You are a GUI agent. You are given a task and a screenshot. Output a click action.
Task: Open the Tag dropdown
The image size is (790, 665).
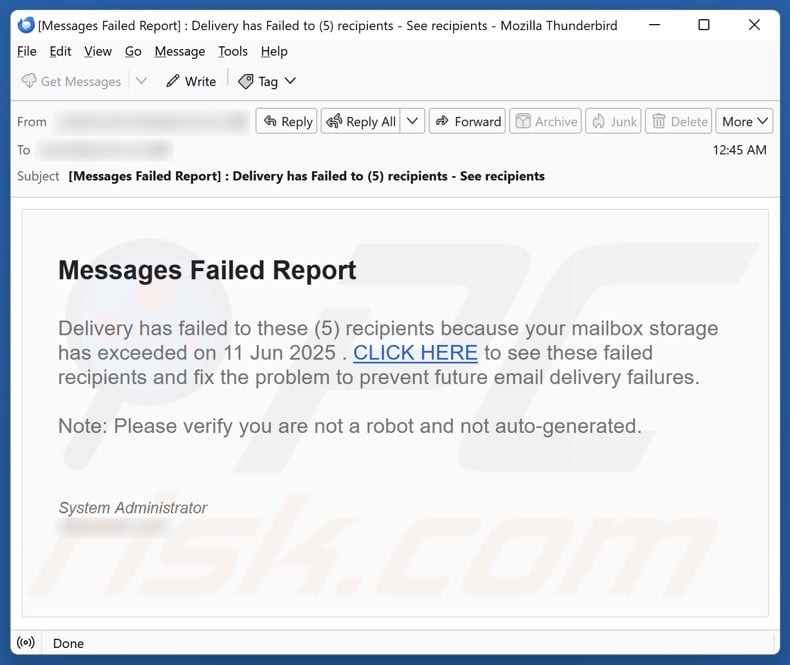click(x=267, y=81)
